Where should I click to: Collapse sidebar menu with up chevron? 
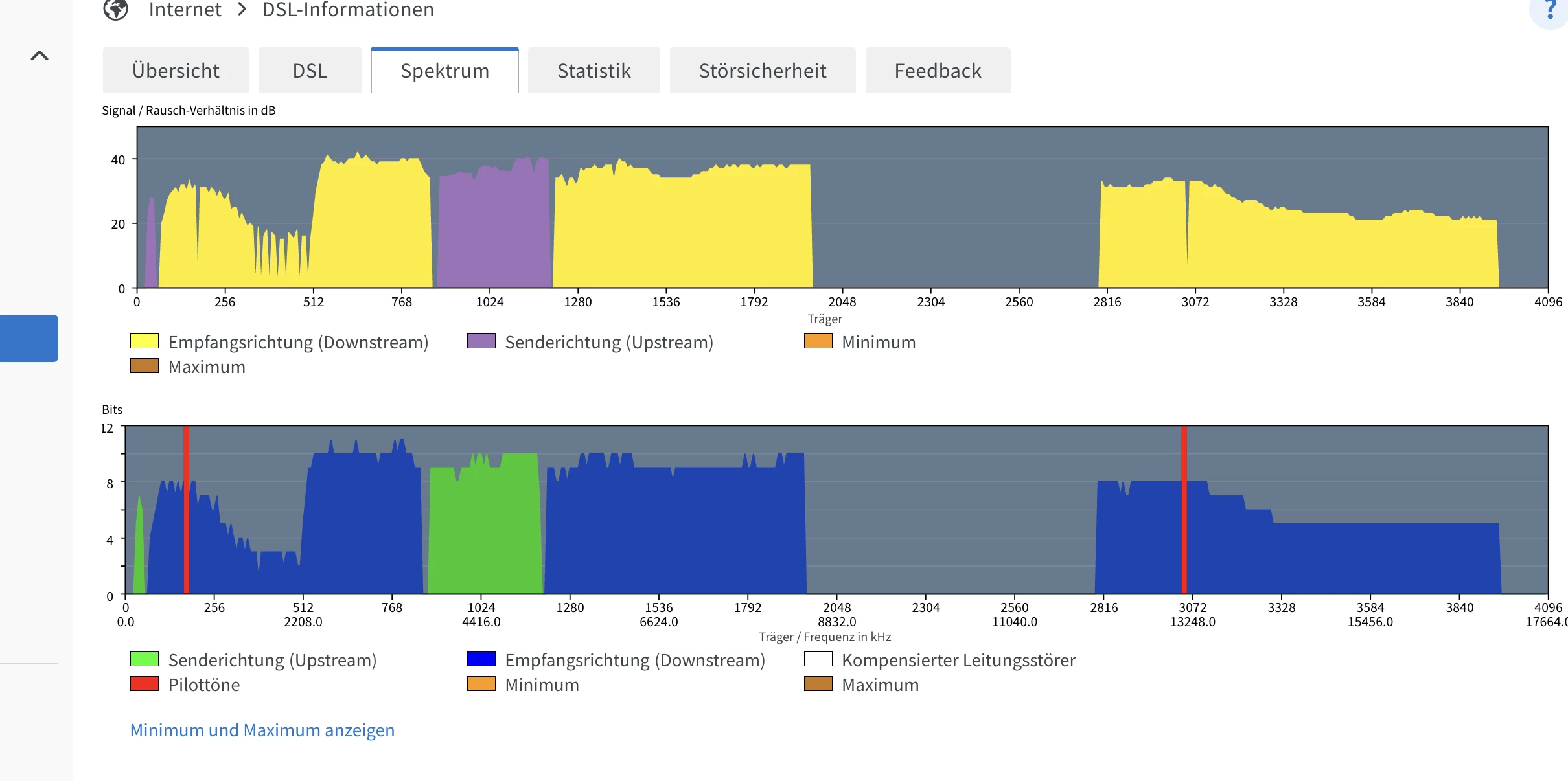(x=40, y=56)
